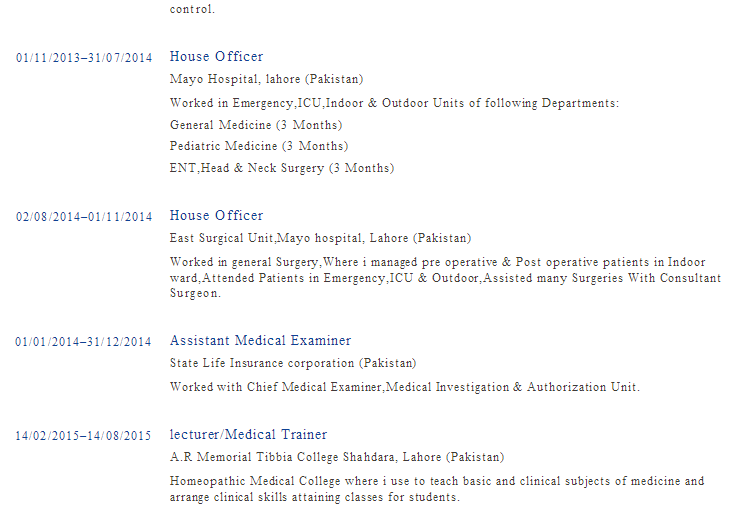Click the "Homeopathic Medical College" description paragraph

436,489
